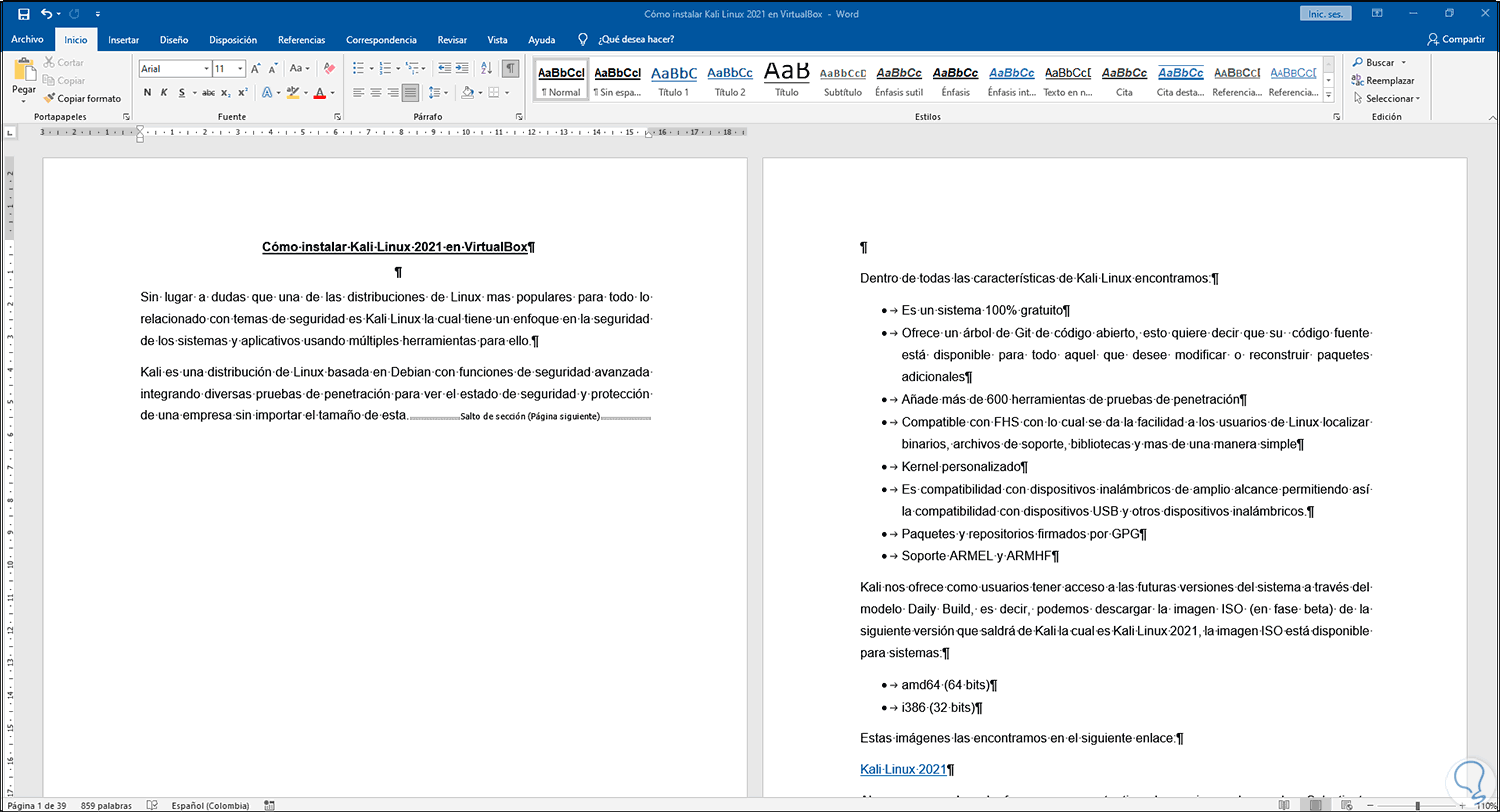Apply red font color with the A swatch

point(319,93)
